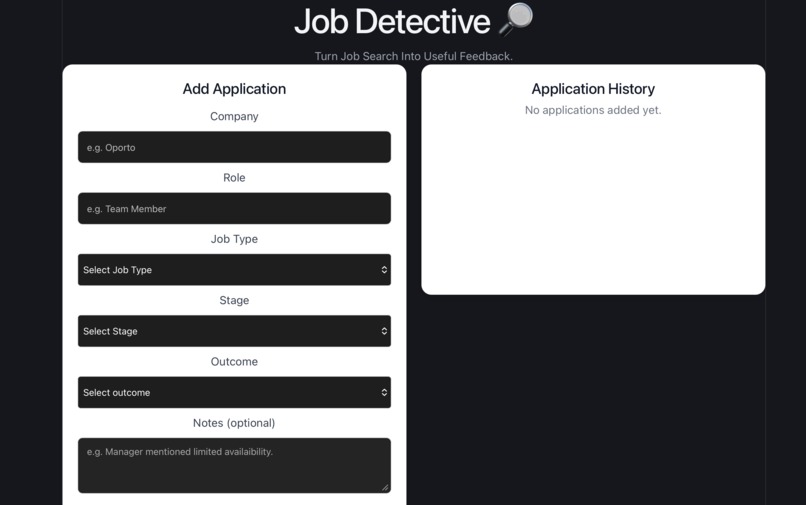Click the Job Type label

pos(234,239)
